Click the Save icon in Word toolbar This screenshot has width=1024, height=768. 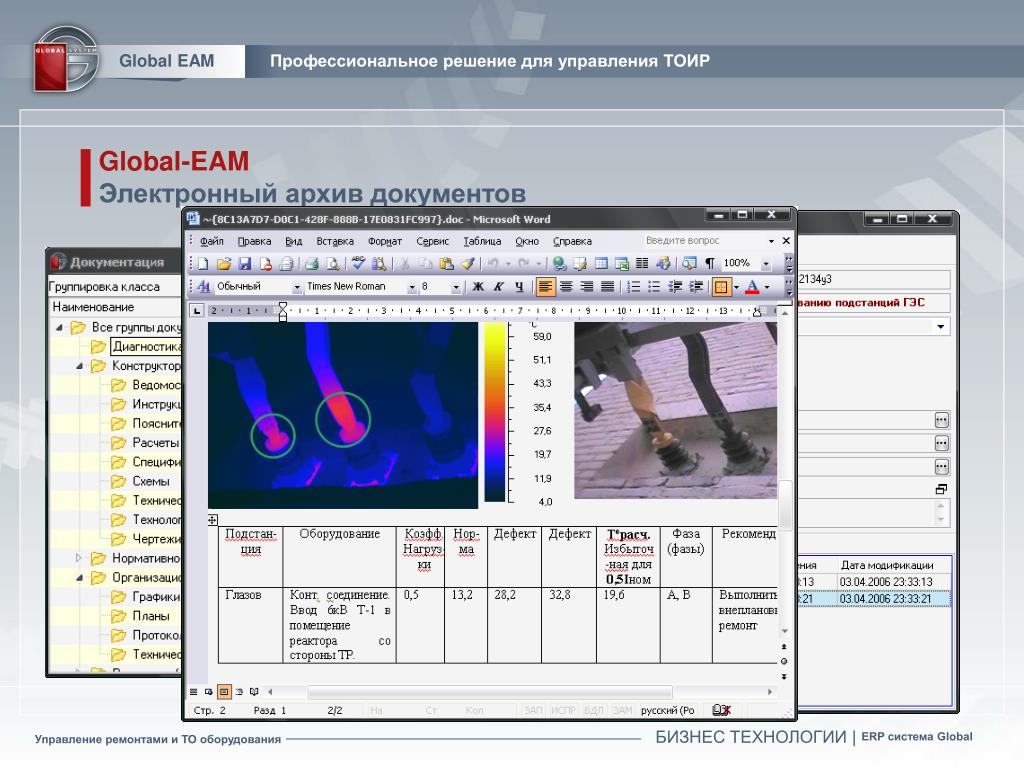pos(244,264)
